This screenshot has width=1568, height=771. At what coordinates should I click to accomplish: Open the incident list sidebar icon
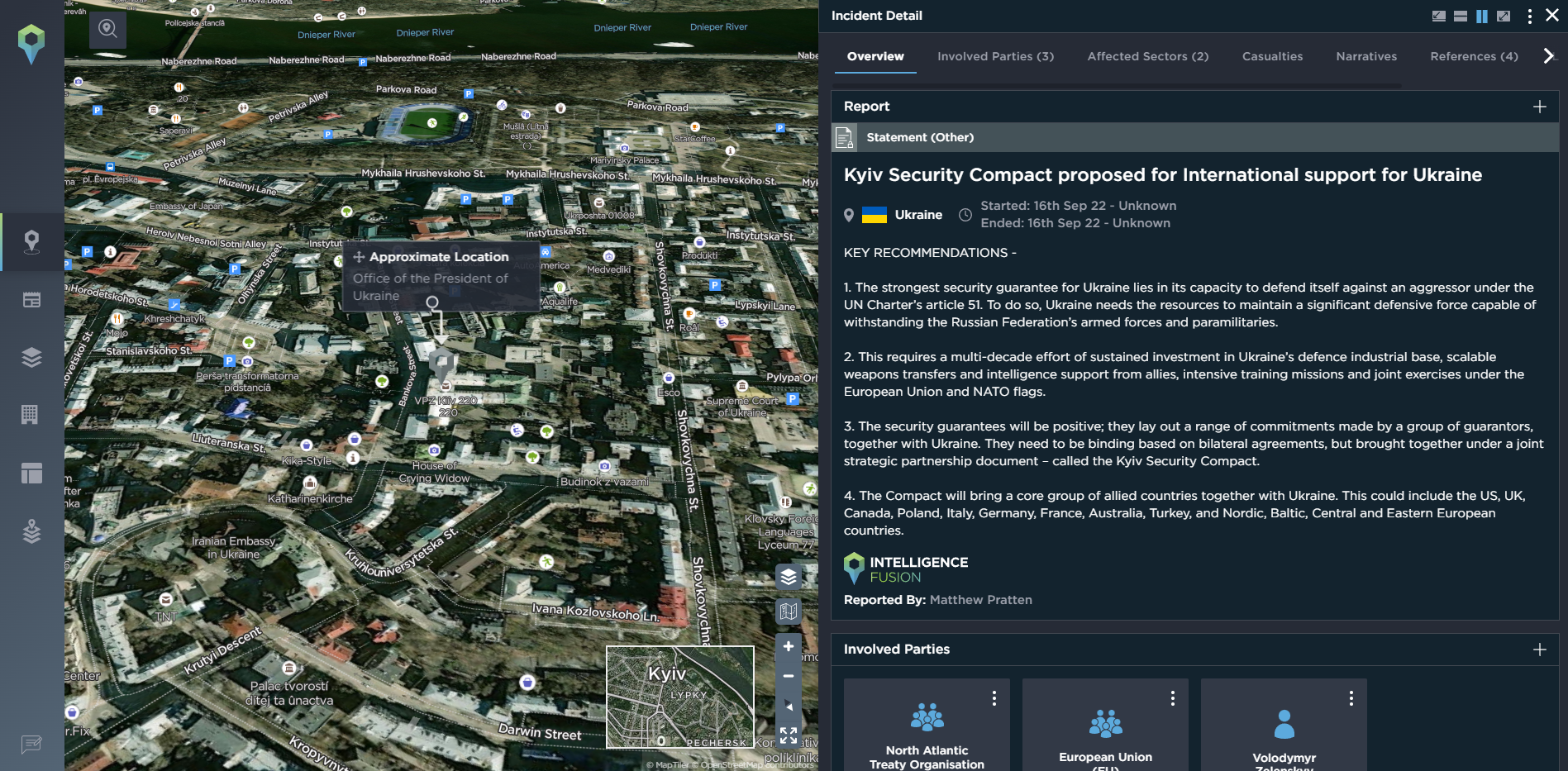pyautogui.click(x=31, y=300)
